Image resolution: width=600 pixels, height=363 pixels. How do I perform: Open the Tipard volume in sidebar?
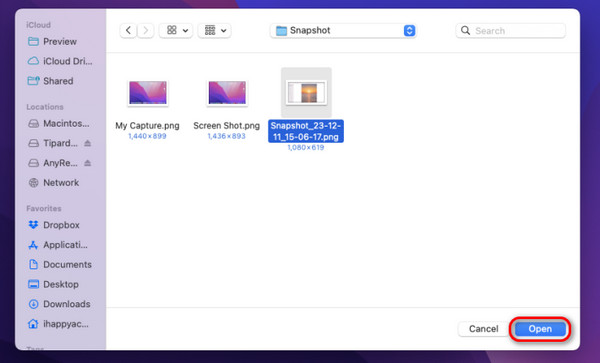coord(54,143)
